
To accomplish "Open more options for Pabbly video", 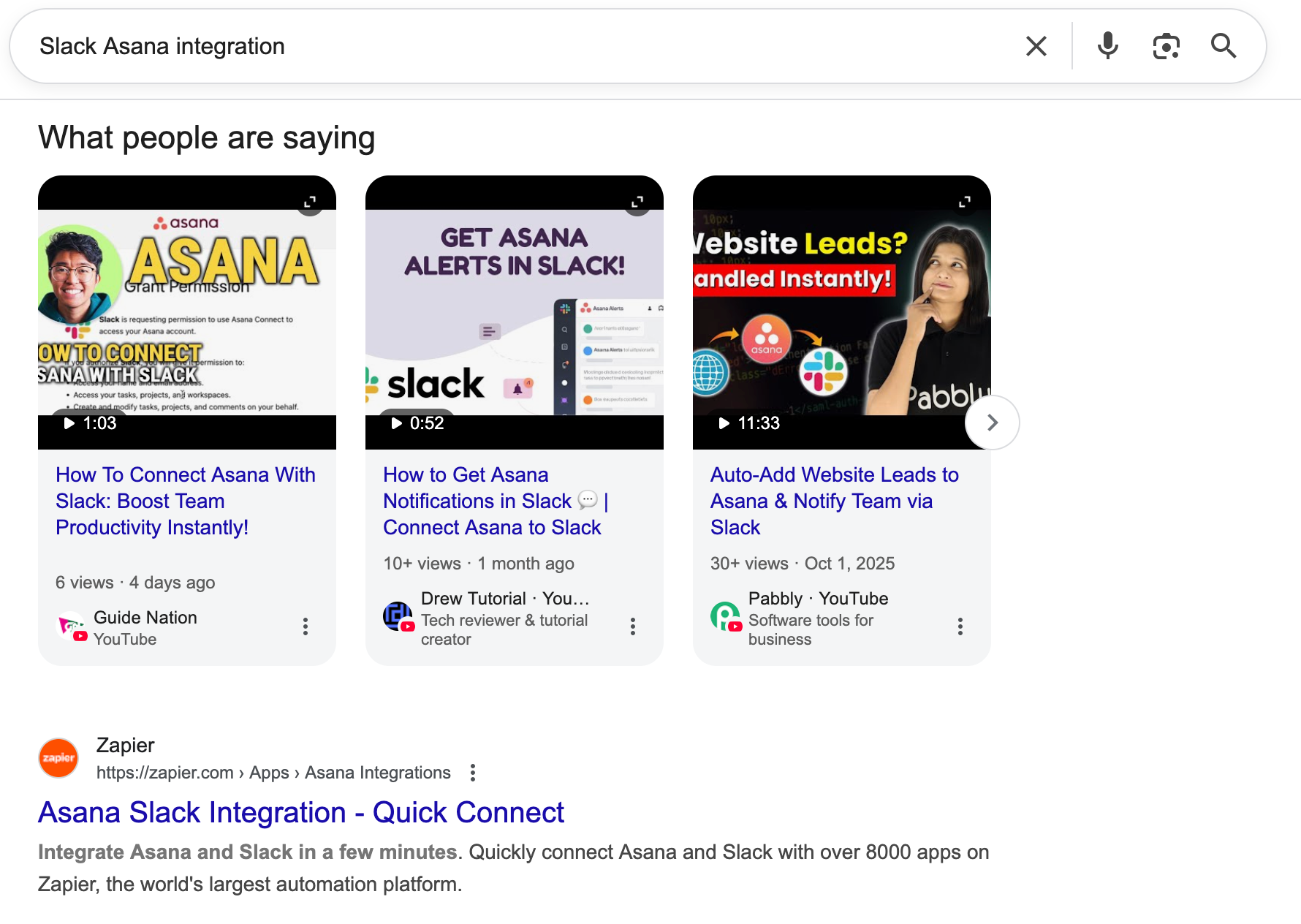I will [x=960, y=626].
